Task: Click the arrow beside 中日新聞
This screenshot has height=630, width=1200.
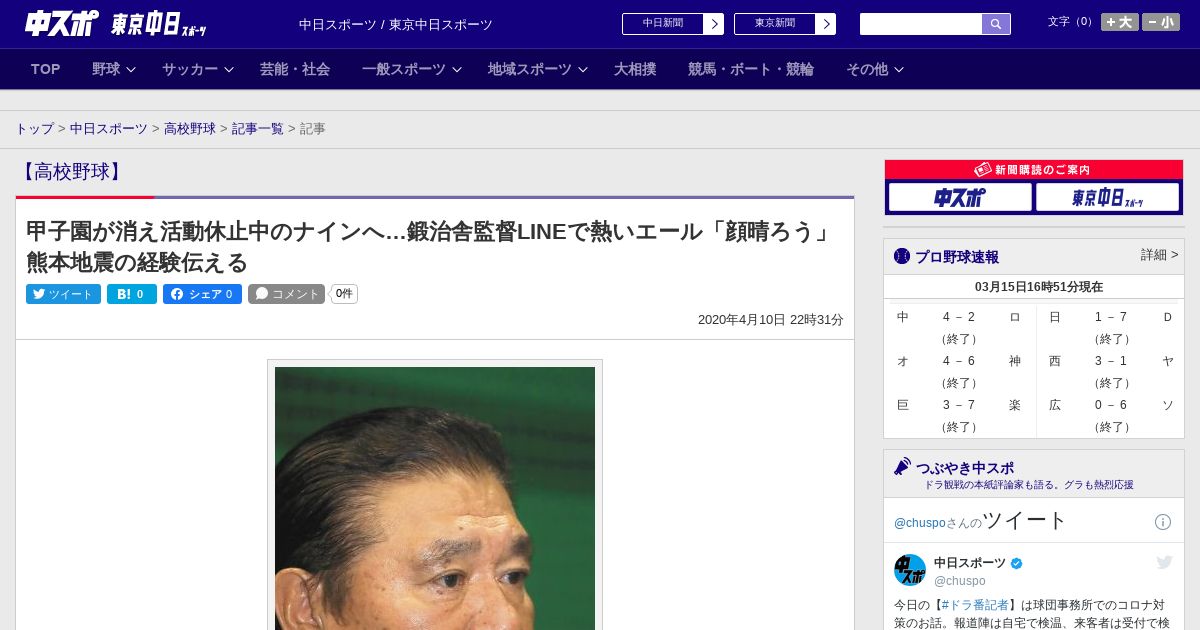Action: tap(714, 24)
